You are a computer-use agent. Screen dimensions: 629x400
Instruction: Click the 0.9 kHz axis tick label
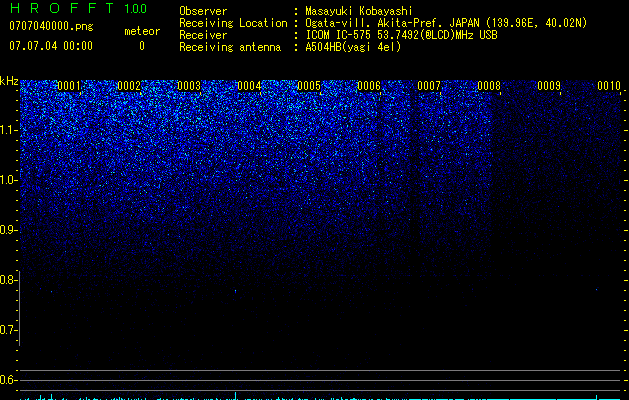click(8, 230)
